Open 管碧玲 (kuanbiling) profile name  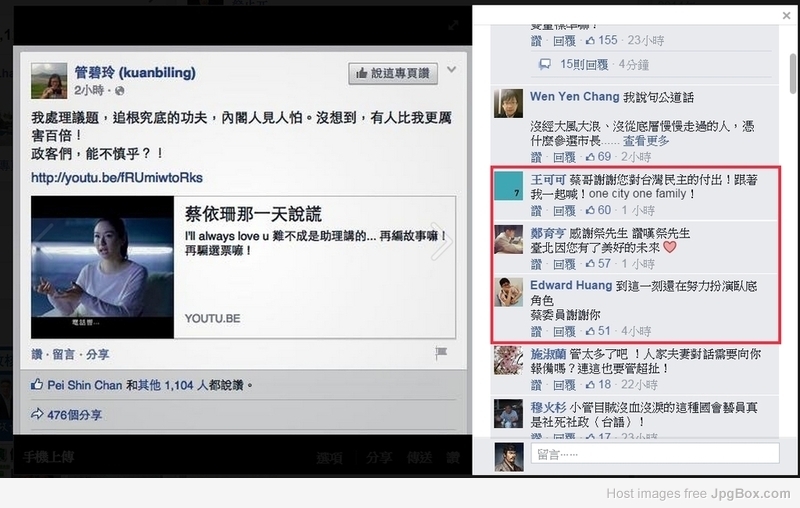(x=135, y=72)
